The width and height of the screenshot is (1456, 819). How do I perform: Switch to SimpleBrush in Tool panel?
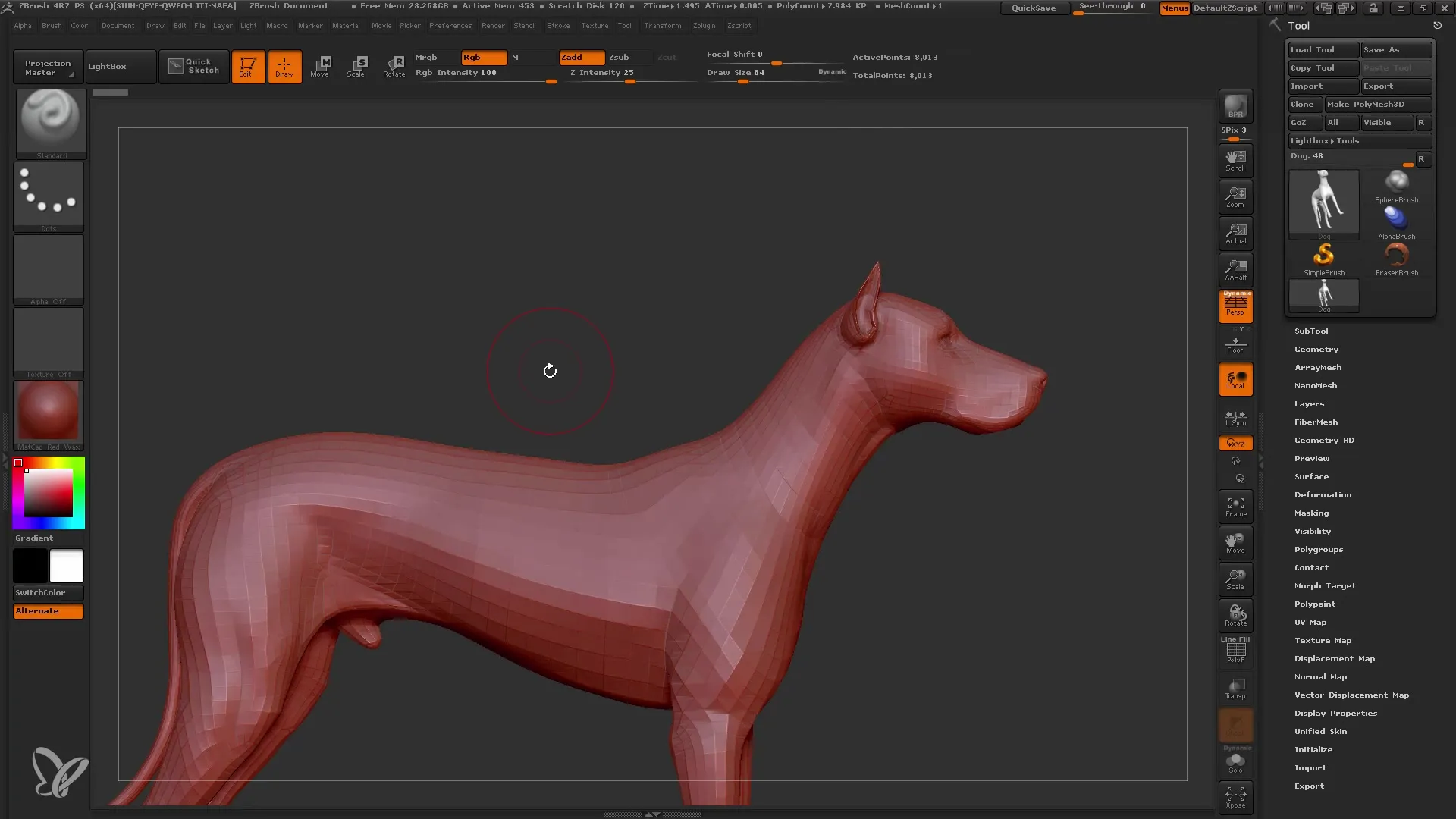coord(1324,256)
